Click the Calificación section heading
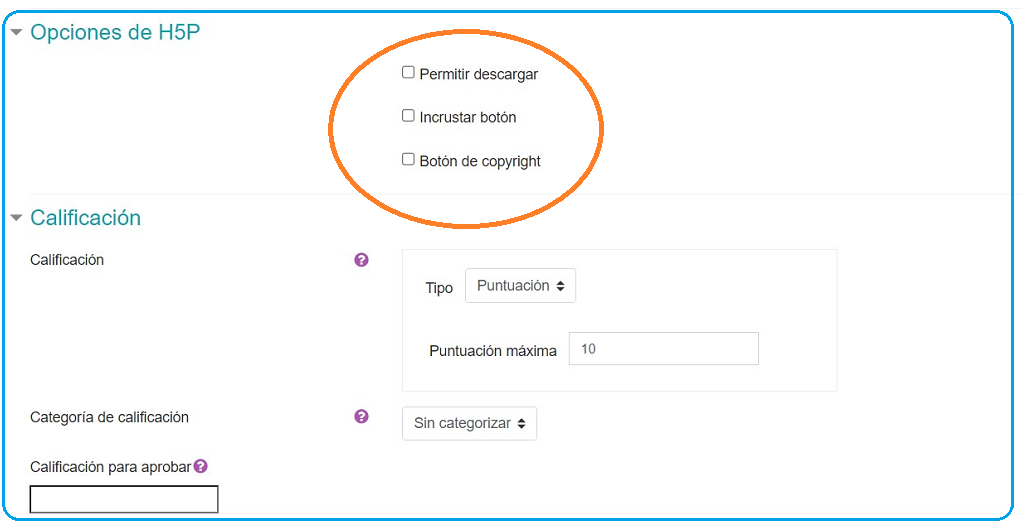The height and width of the screenshot is (523, 1022). (x=85, y=217)
